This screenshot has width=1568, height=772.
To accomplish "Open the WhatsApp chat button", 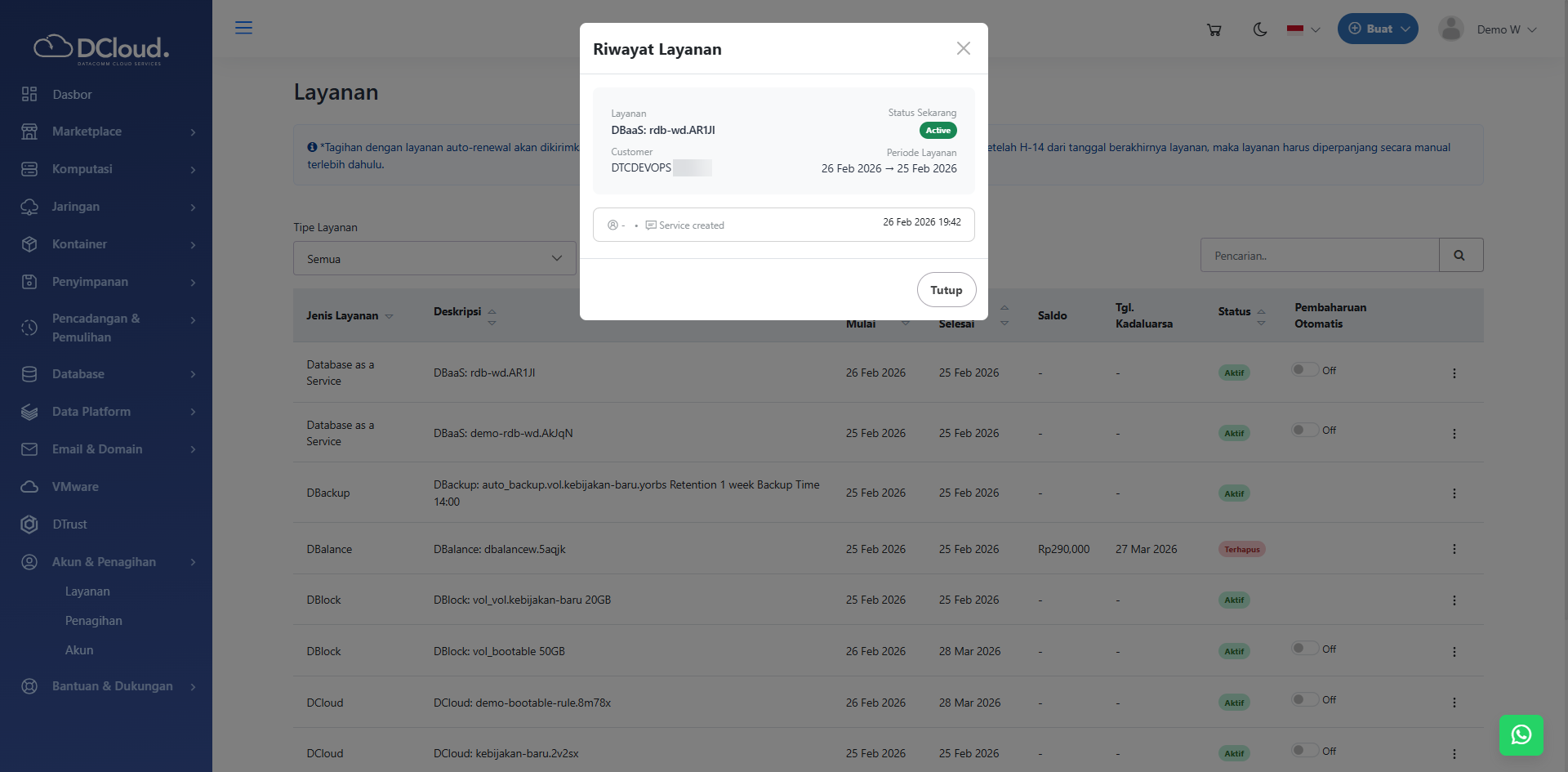I will (x=1521, y=735).
